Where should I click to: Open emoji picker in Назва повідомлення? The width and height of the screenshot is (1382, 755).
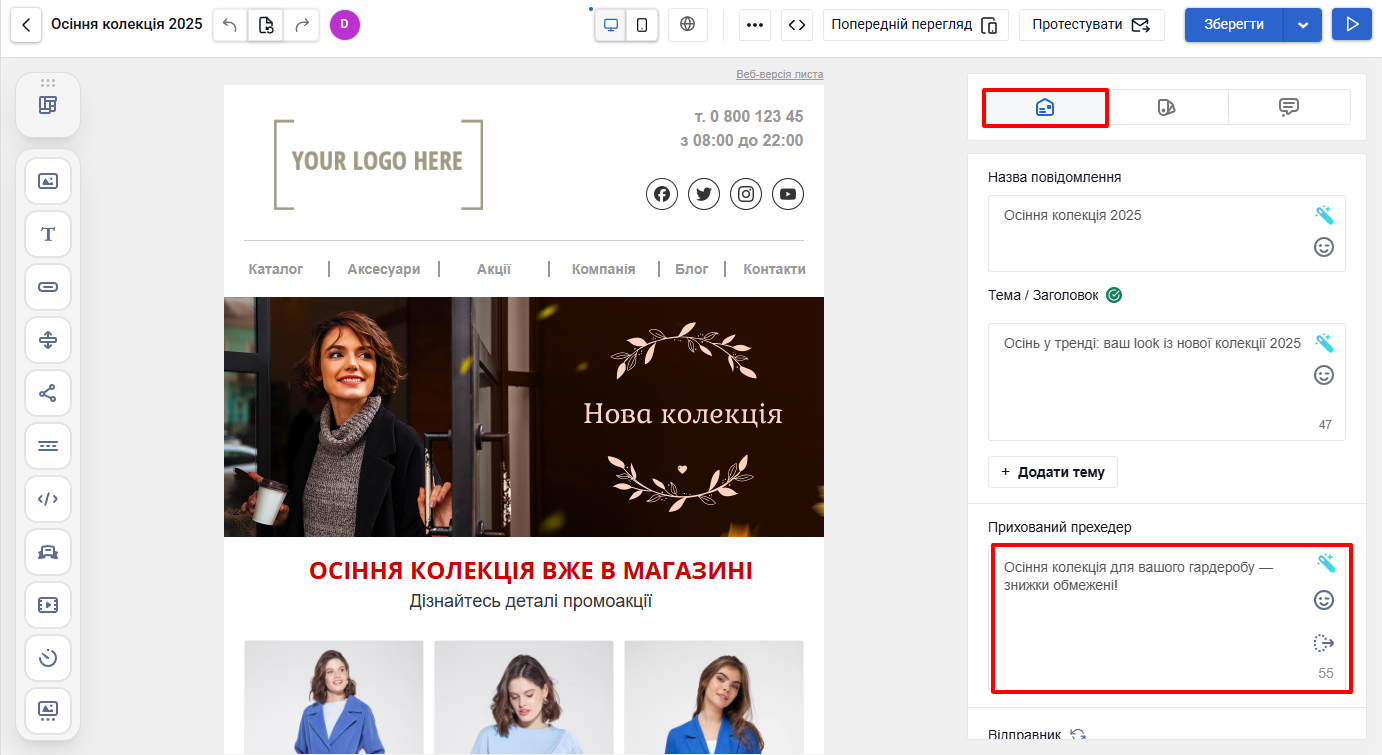point(1324,247)
